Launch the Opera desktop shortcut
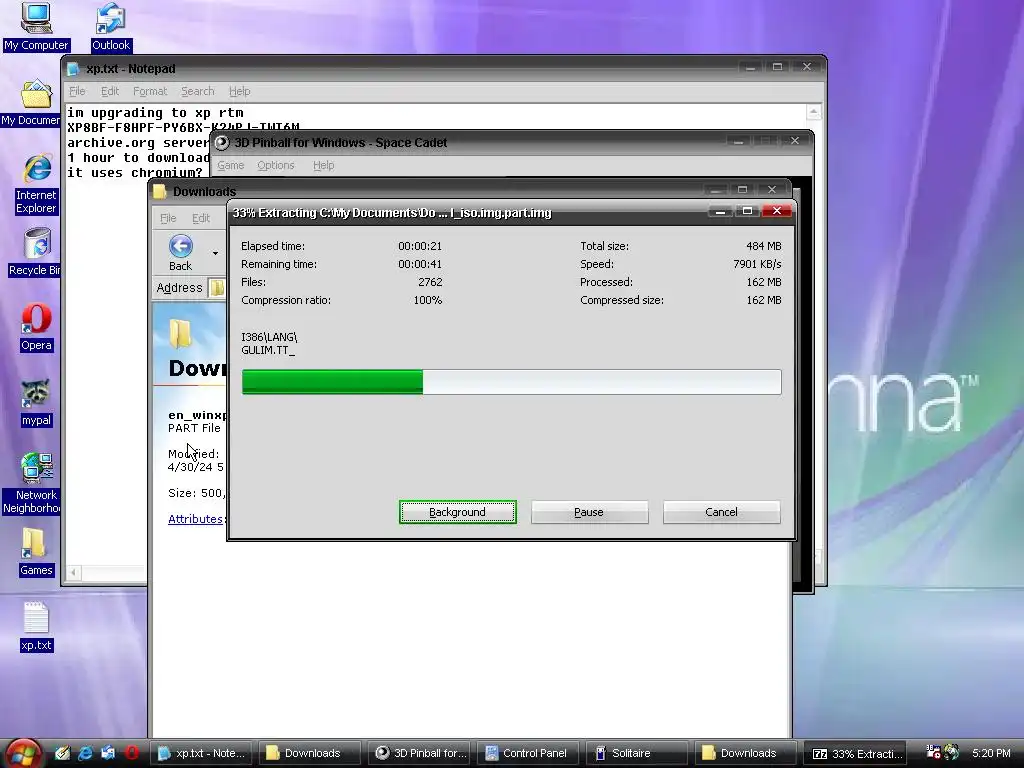1024x768 pixels. click(36, 328)
